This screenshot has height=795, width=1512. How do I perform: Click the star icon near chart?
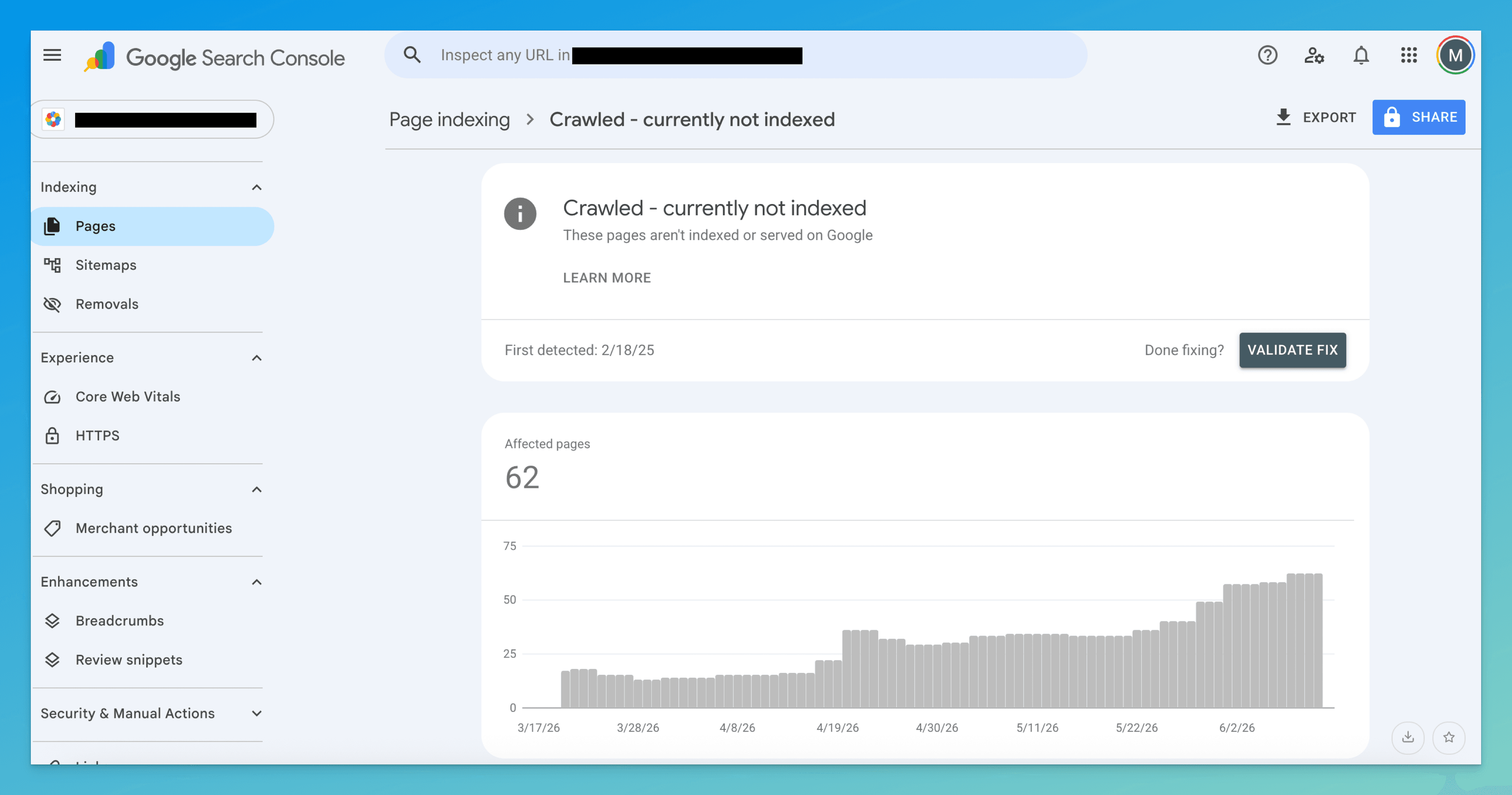(1449, 737)
